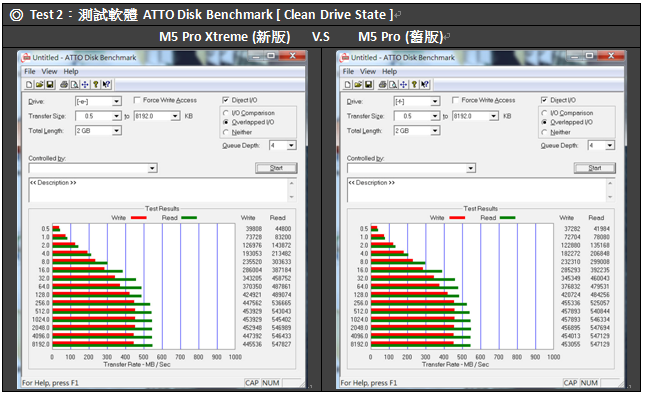
Task: Click read value 547827 in left window
Action: (281, 344)
